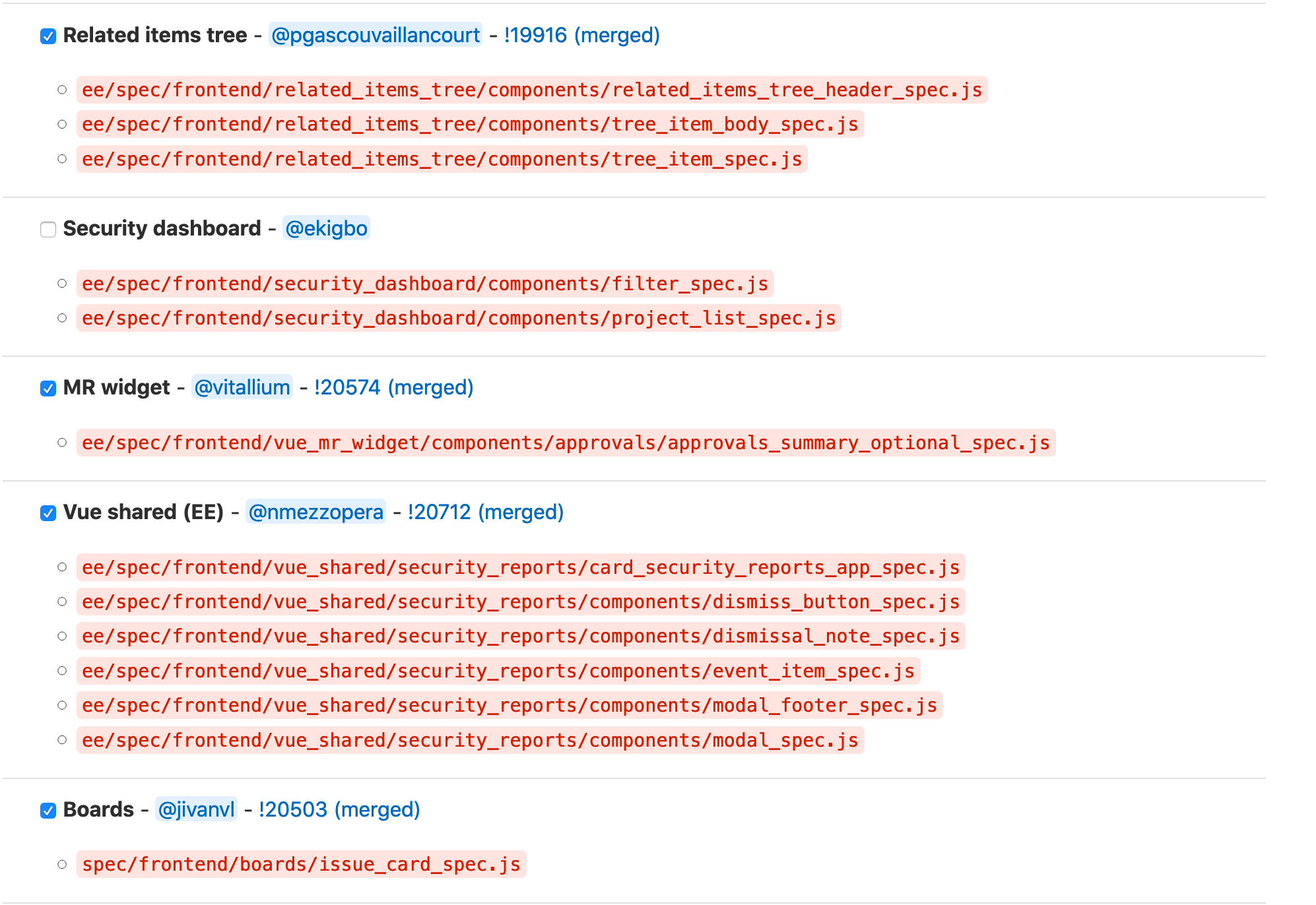Image resolution: width=1316 pixels, height=905 pixels.
Task: Select the filter_spec.js path under Security dashboard
Action: (425, 284)
